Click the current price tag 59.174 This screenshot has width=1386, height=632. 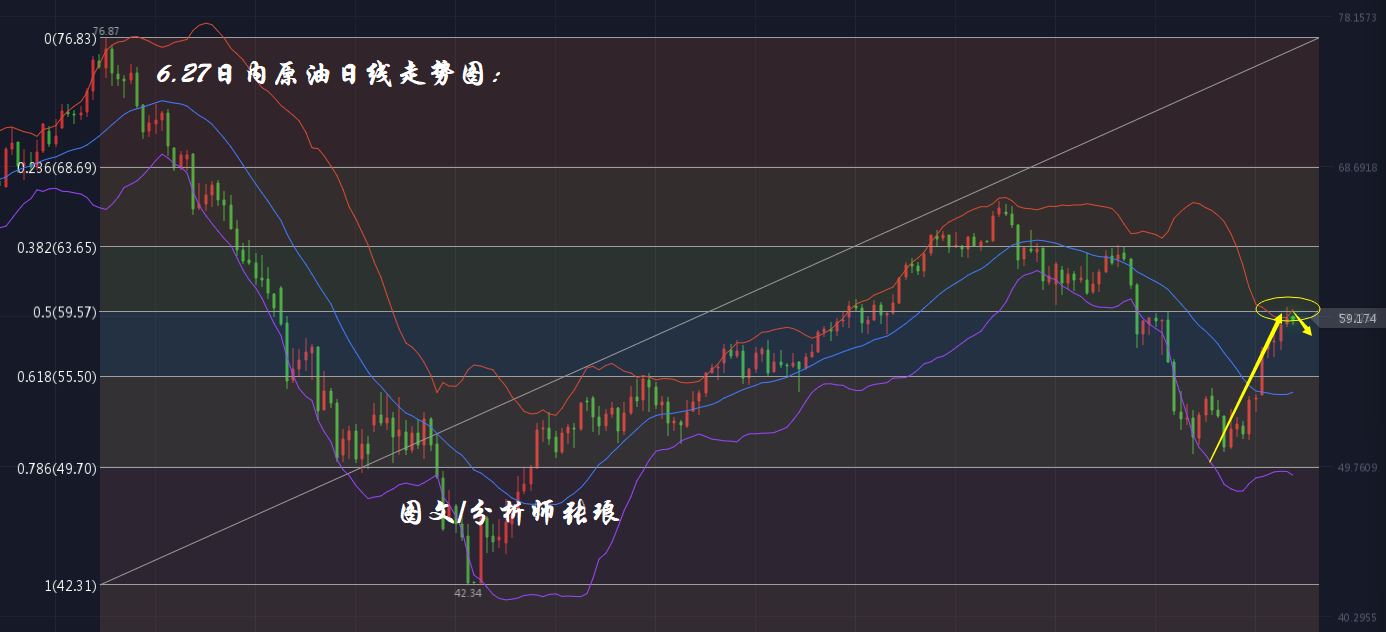pos(1357,319)
